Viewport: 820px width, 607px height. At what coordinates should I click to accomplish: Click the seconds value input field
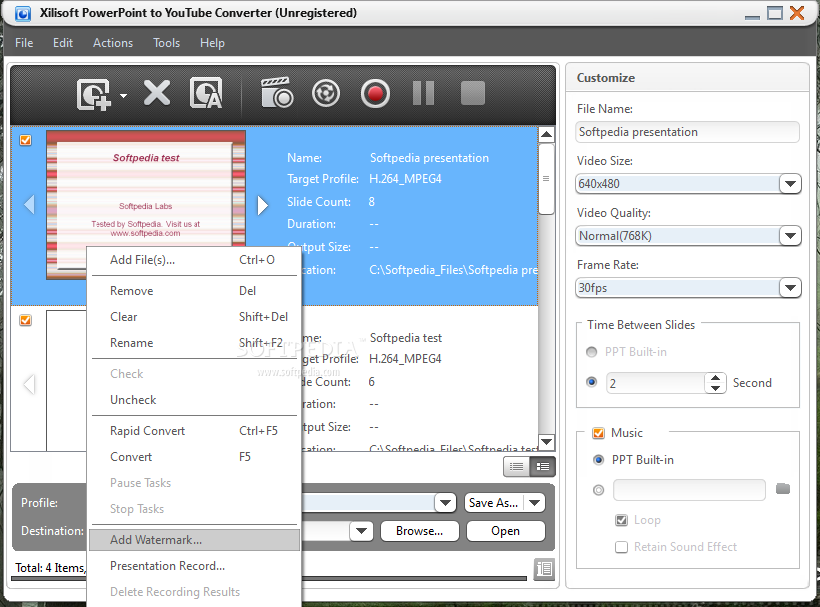pos(656,383)
